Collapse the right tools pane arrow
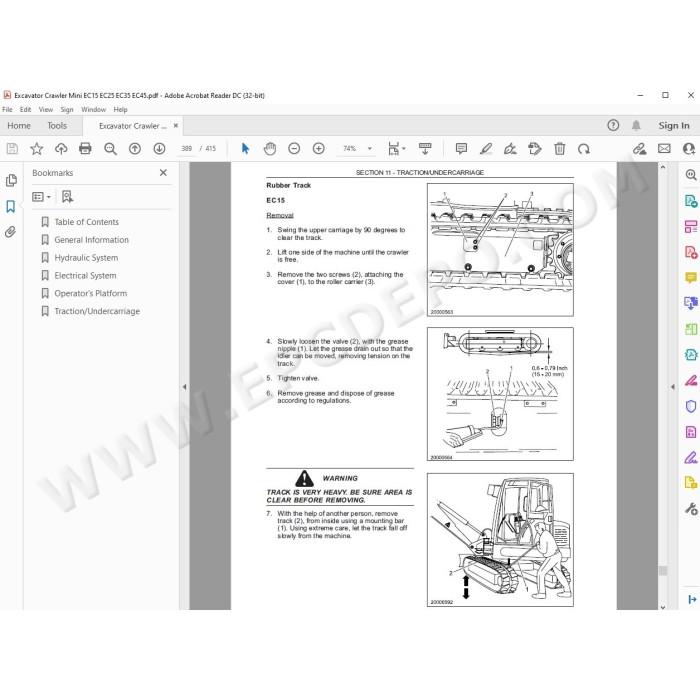 673,387
